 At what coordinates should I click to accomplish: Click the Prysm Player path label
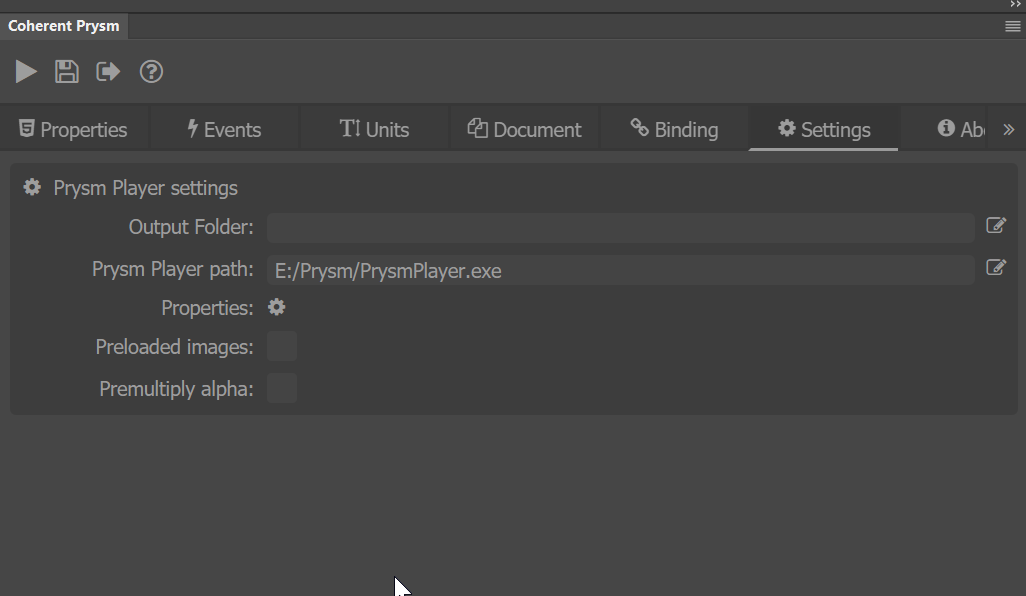[x=173, y=270]
